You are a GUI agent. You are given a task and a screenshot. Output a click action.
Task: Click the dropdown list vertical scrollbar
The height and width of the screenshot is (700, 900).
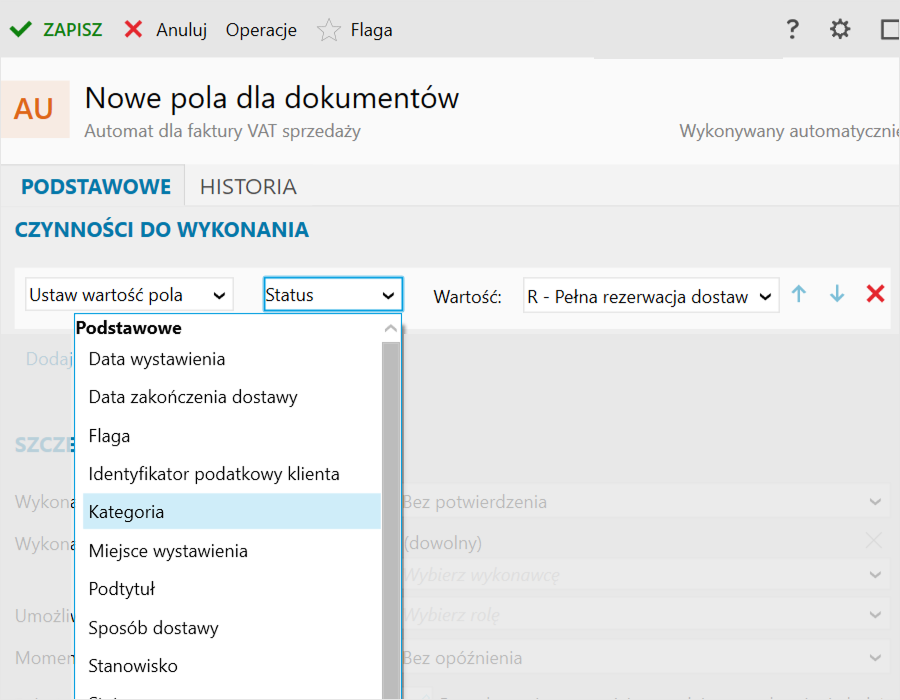tap(391, 500)
